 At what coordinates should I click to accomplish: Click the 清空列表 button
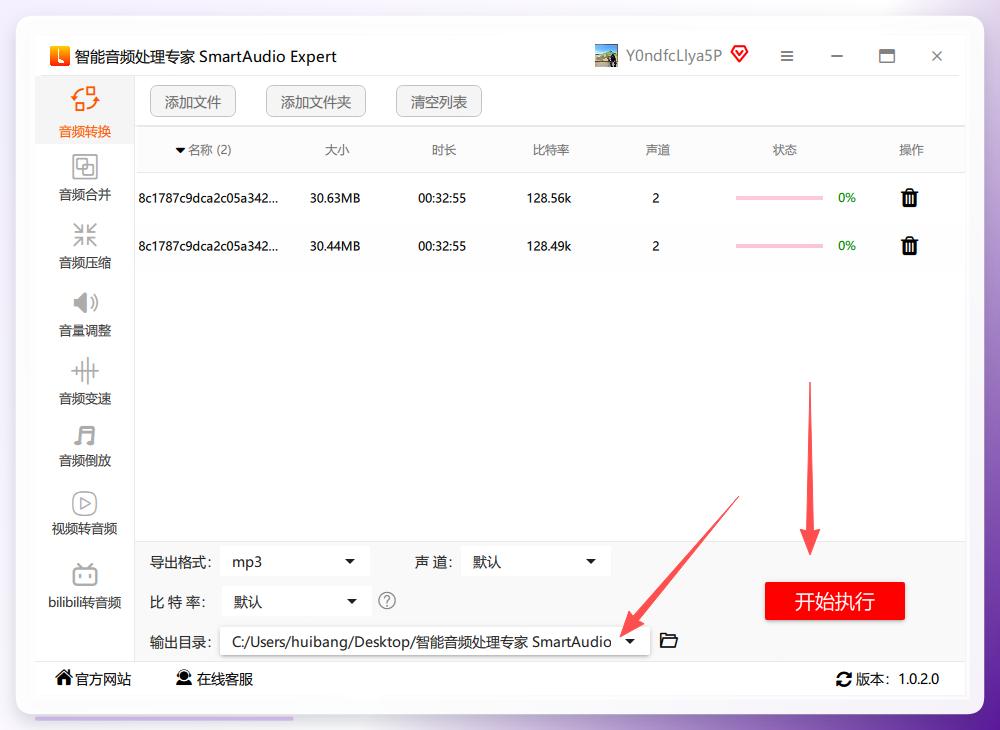(439, 101)
